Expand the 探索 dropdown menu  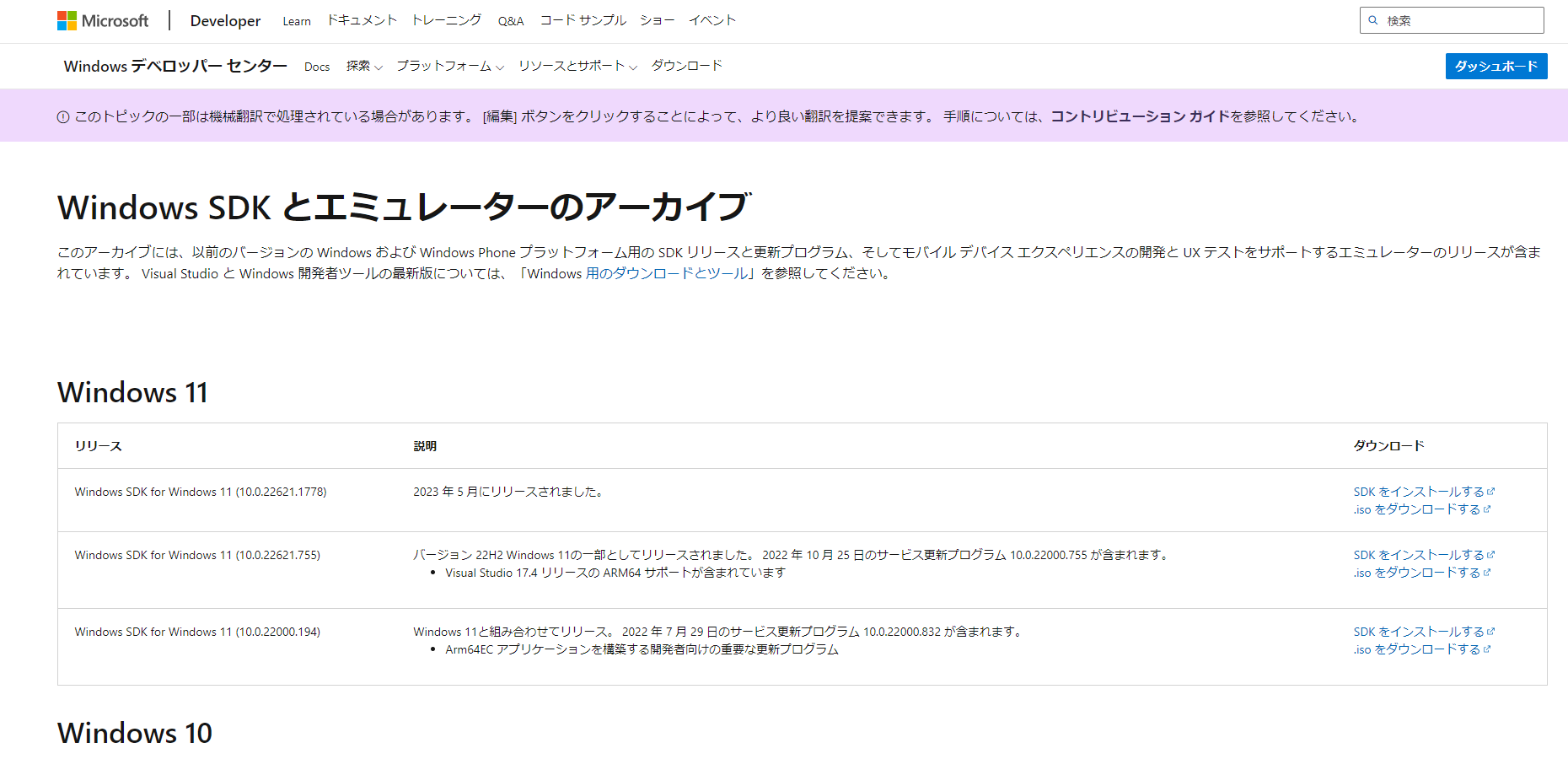pos(363,66)
